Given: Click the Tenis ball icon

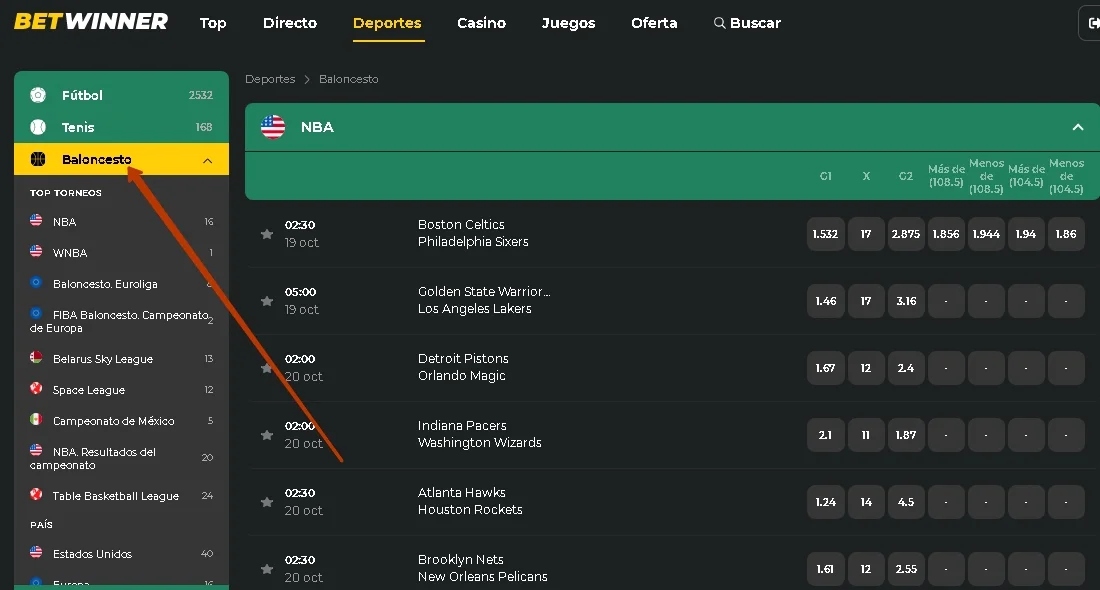Looking at the screenshot, I should [x=38, y=127].
